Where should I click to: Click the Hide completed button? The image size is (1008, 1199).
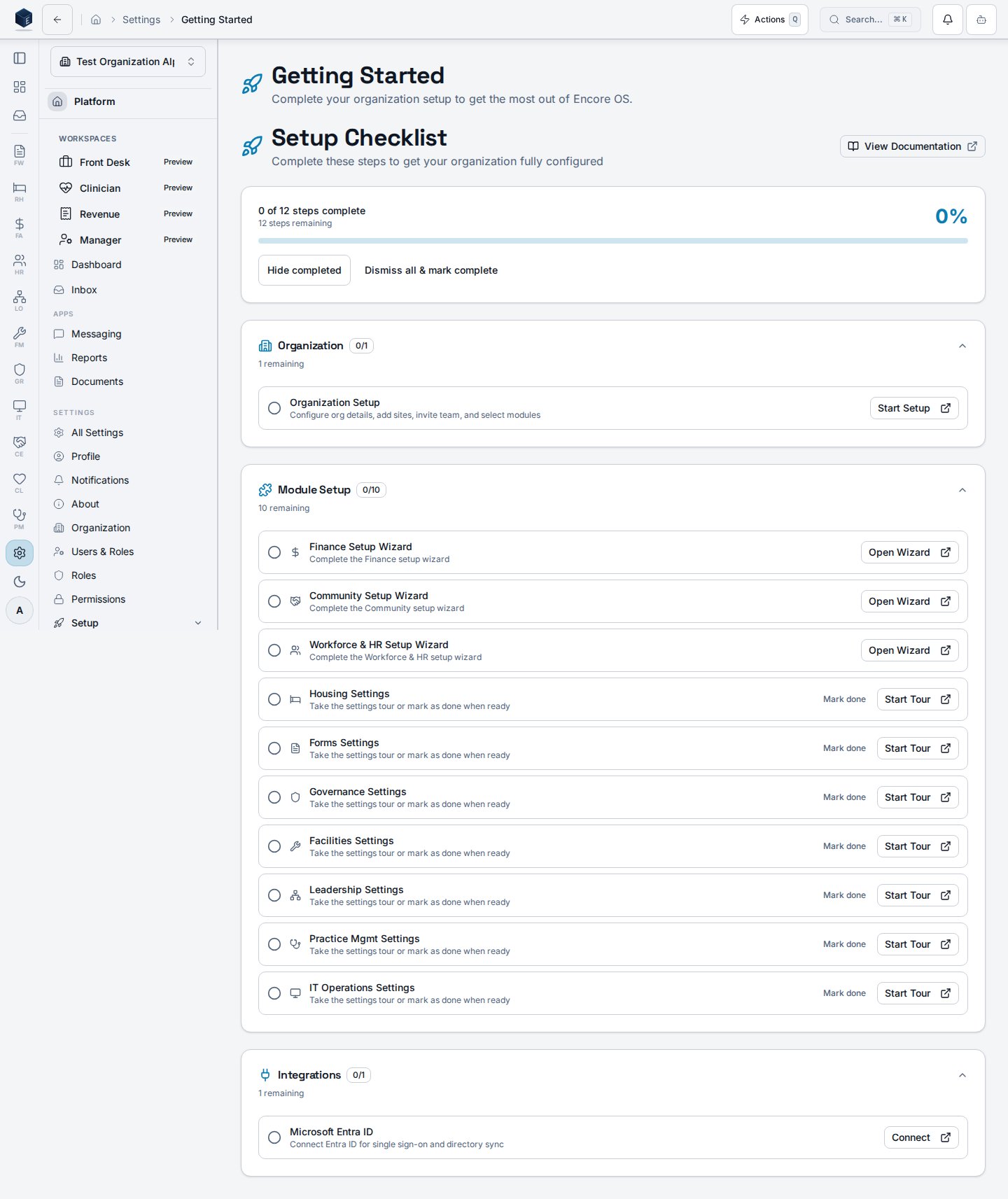click(304, 270)
